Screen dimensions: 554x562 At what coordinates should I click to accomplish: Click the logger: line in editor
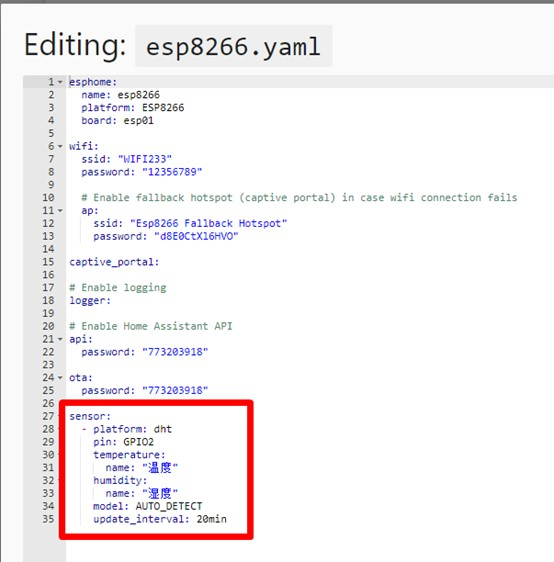click(90, 300)
